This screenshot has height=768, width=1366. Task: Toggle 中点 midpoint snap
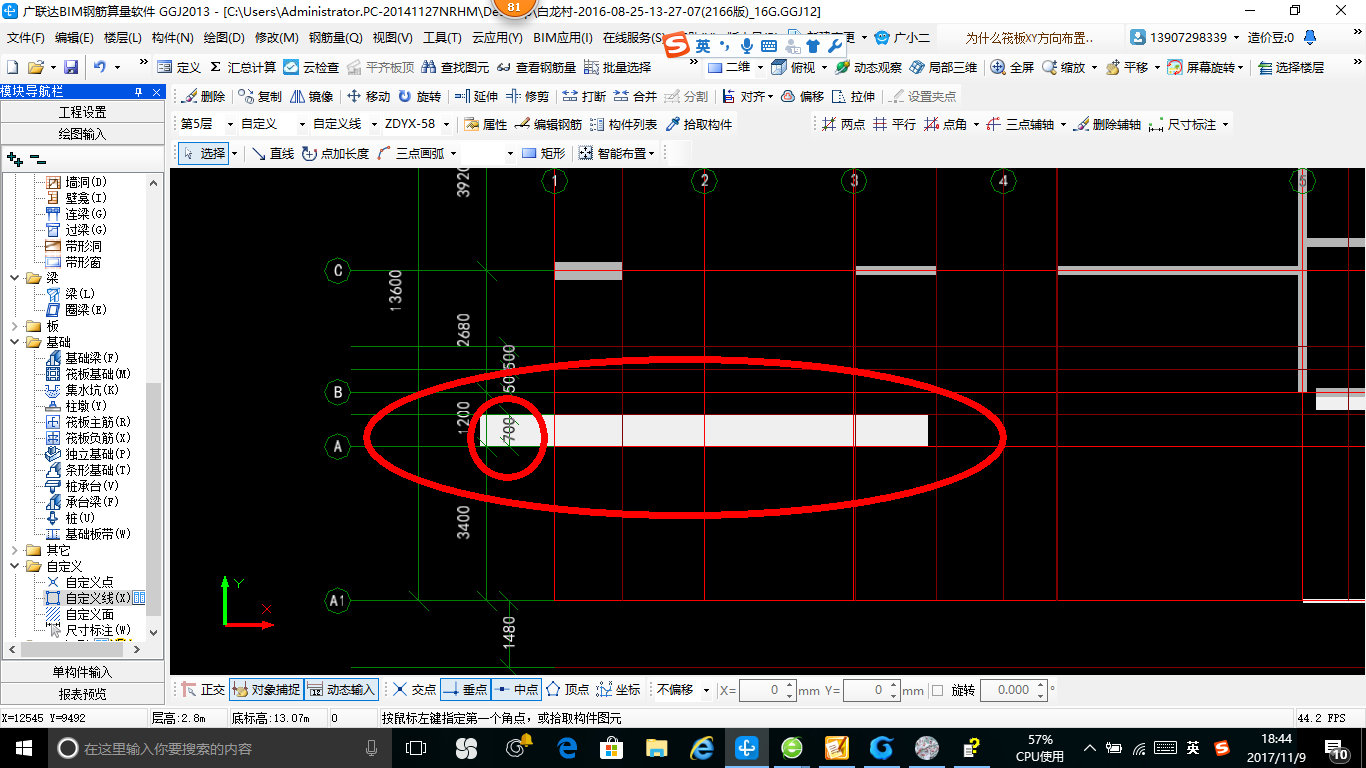point(516,690)
